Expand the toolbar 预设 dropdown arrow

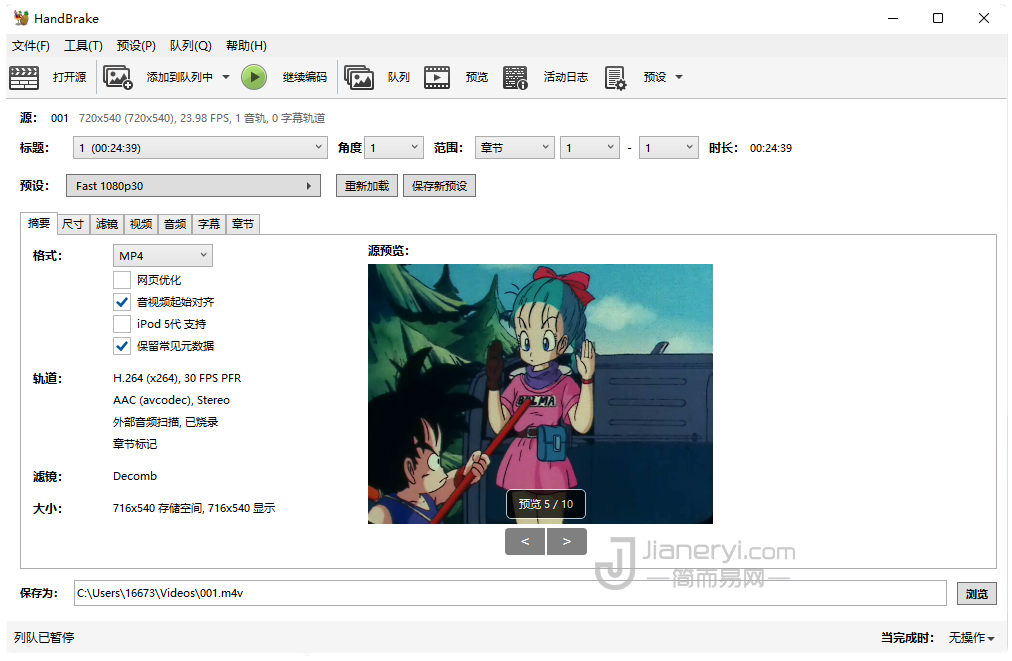(x=679, y=77)
